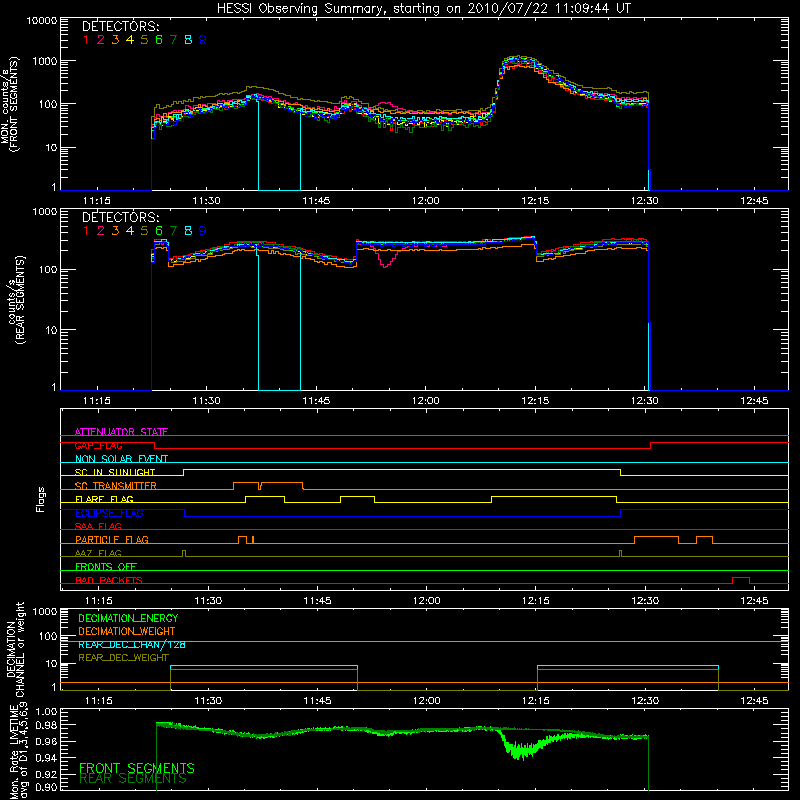The image size is (800, 800).
Task: Click olive detector 5 in the rear segments legend
Action: pos(144,231)
